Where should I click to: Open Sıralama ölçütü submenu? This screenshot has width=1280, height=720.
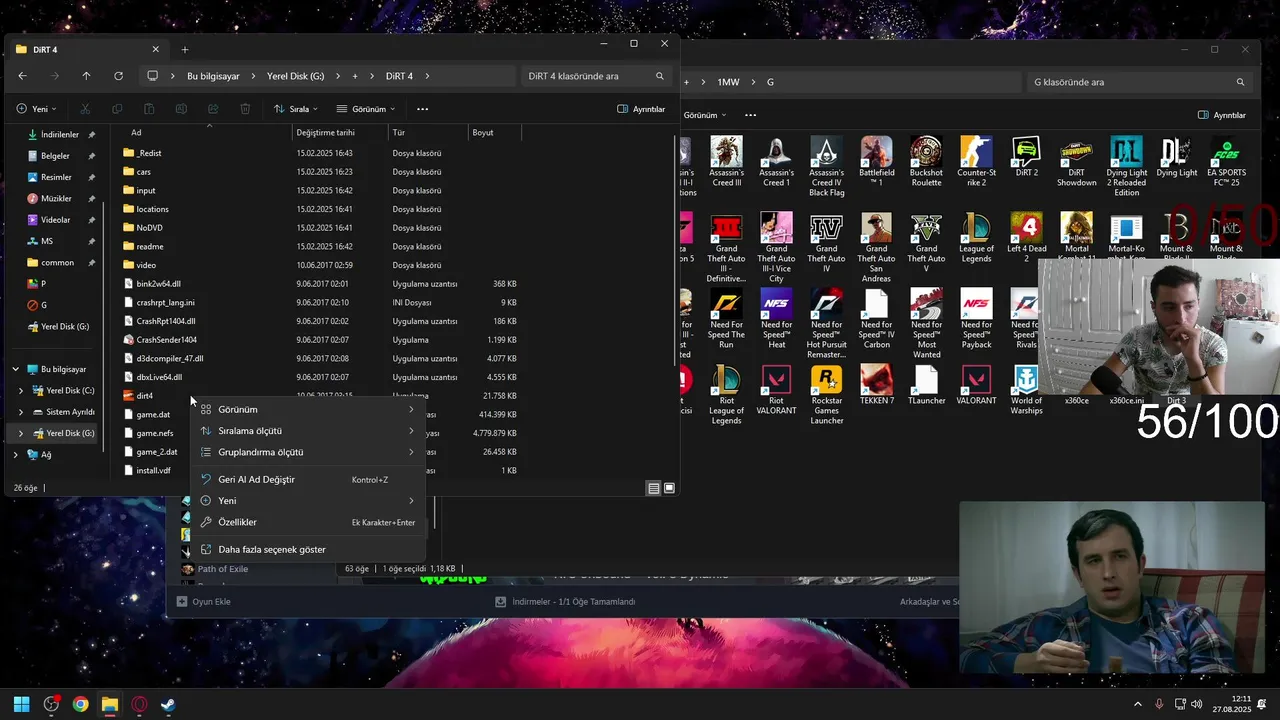(307, 431)
